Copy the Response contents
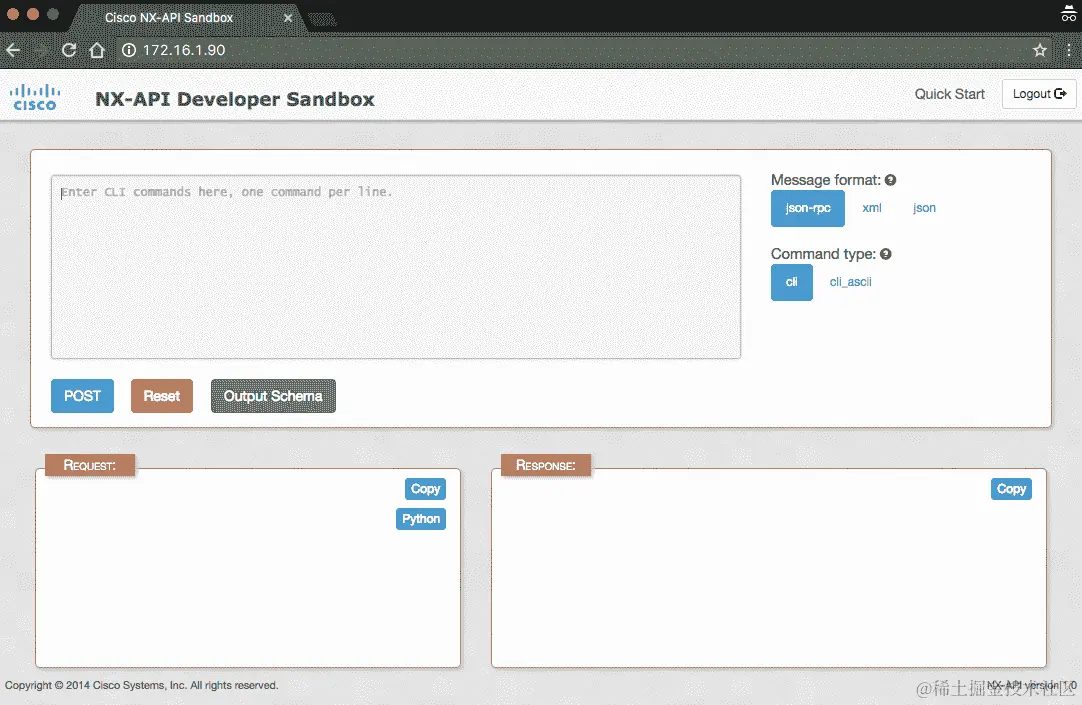Image resolution: width=1082 pixels, height=705 pixels. (x=1011, y=489)
